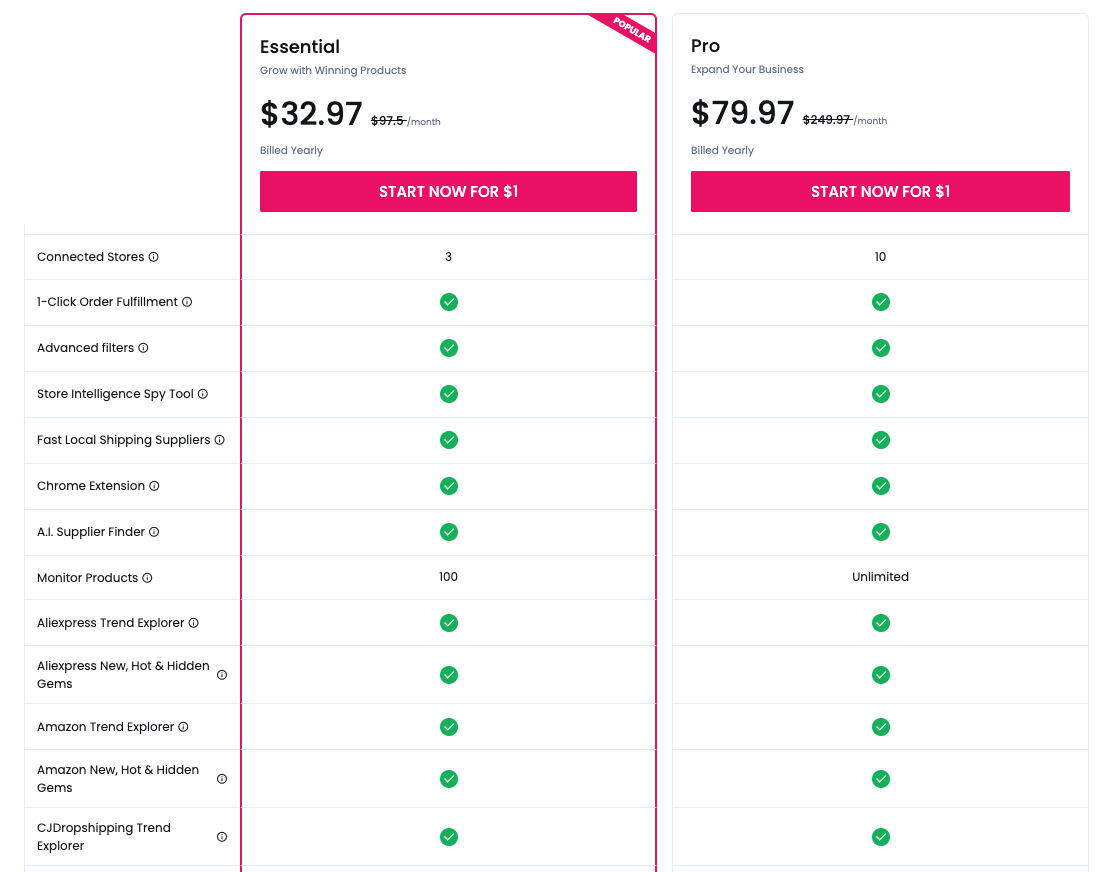
Task: Click the Essential plan title
Action: pos(300,47)
